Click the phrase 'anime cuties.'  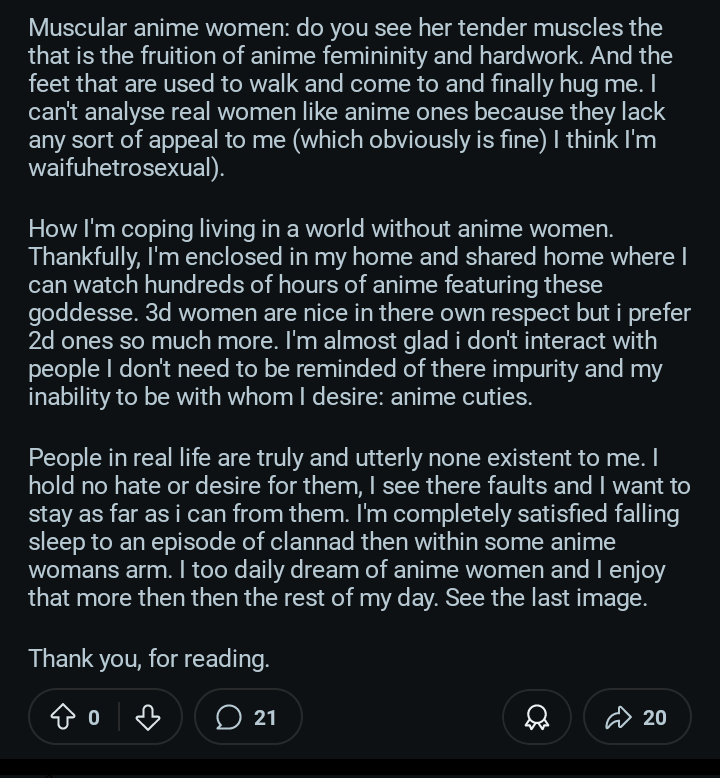click(x=461, y=397)
